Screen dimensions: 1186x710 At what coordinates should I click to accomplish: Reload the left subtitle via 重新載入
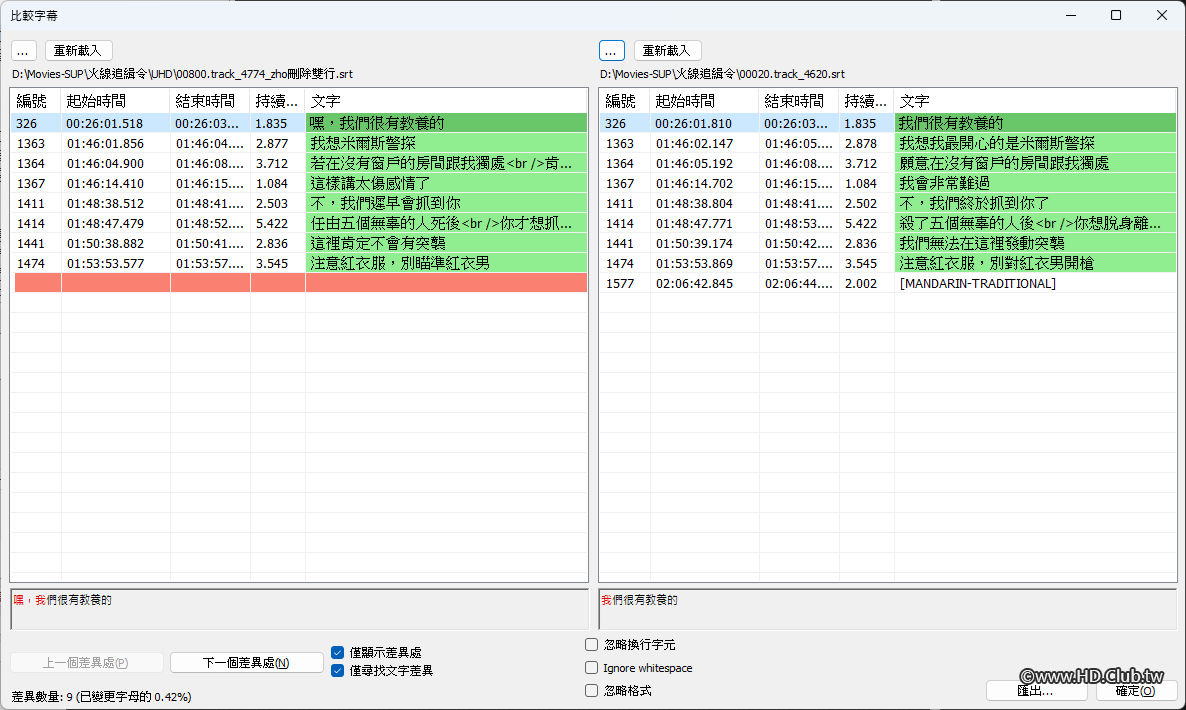tap(78, 50)
